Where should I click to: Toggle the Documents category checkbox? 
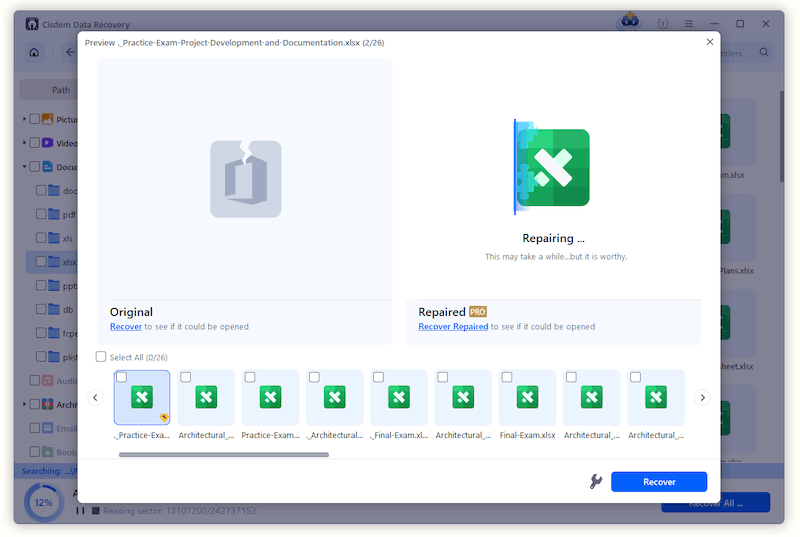pos(35,166)
